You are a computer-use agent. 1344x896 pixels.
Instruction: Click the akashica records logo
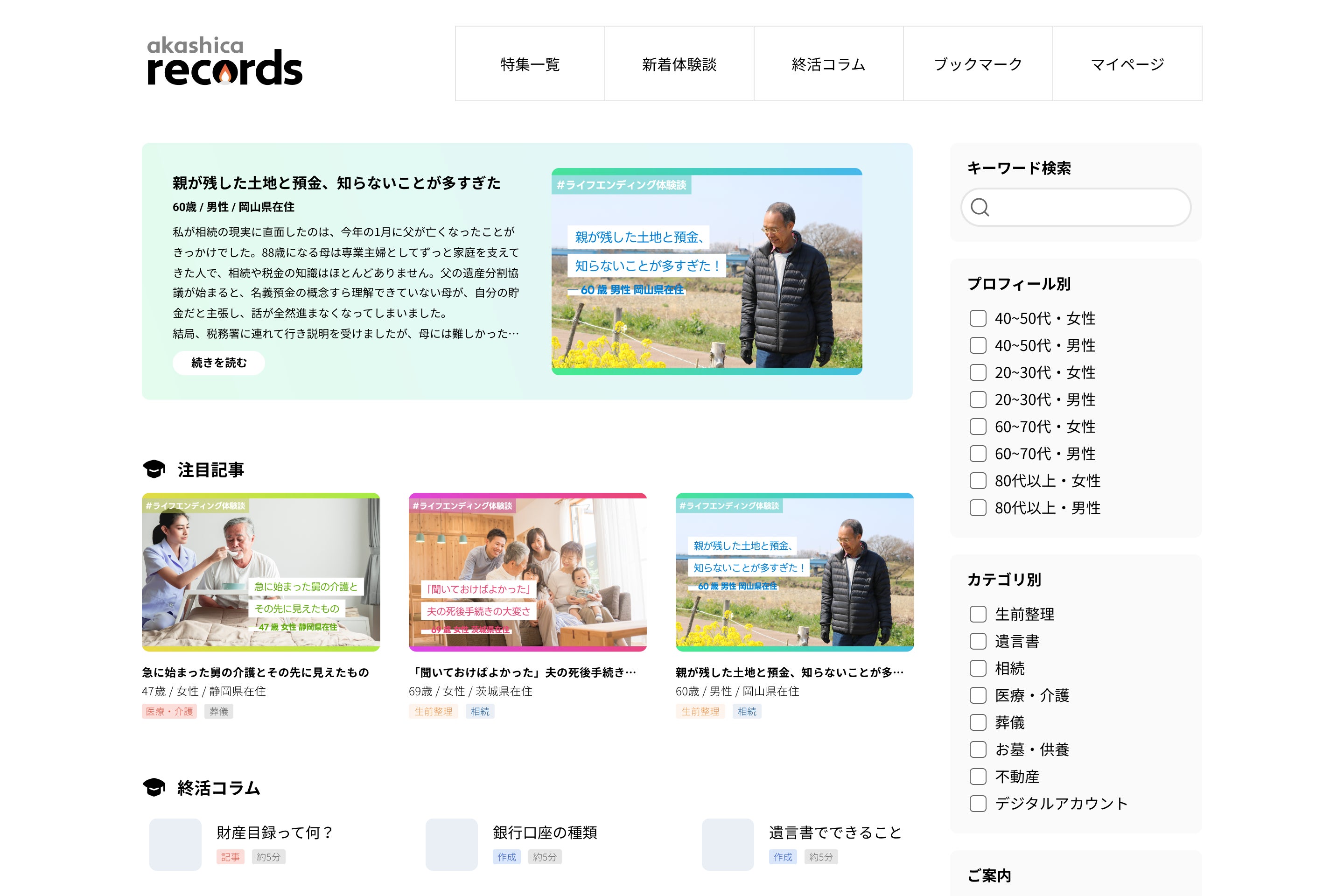point(224,62)
